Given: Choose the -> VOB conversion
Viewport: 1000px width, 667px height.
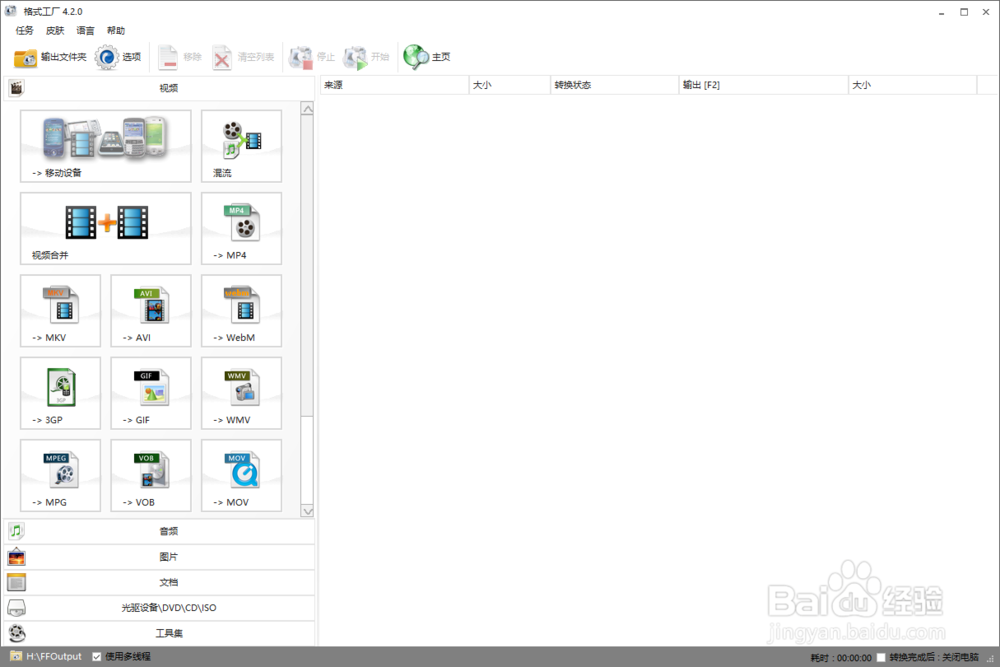Looking at the screenshot, I should click(x=151, y=475).
